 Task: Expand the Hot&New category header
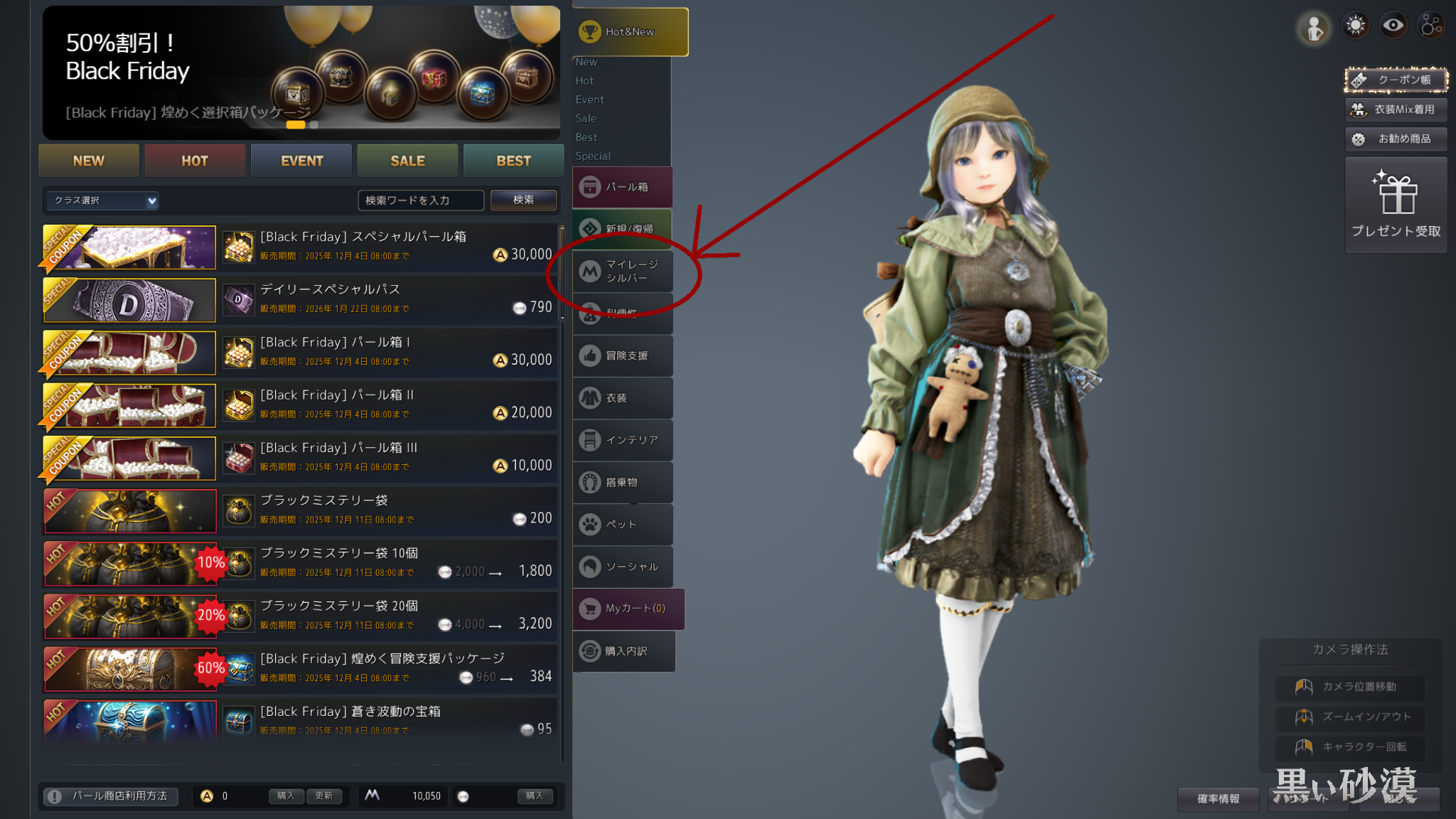tap(631, 32)
